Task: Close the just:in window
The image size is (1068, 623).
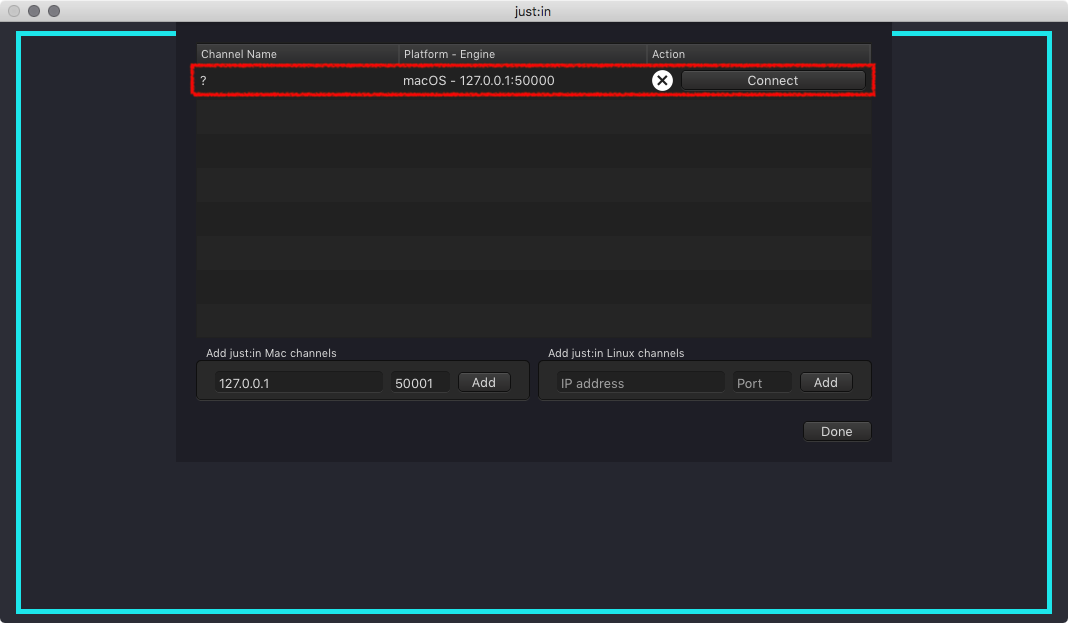Action: coord(14,11)
